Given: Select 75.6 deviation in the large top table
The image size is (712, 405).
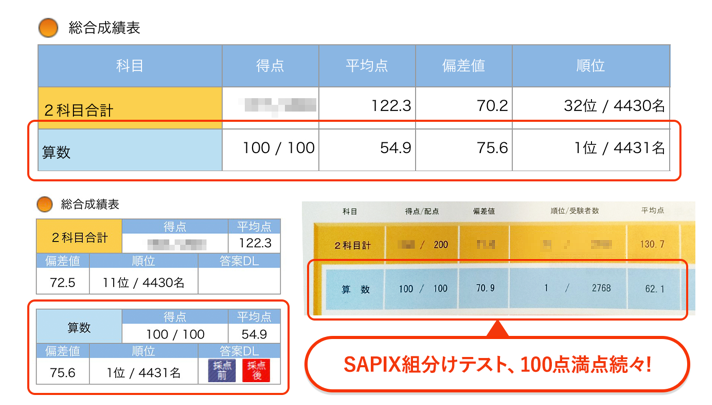Looking at the screenshot, I should point(492,148).
